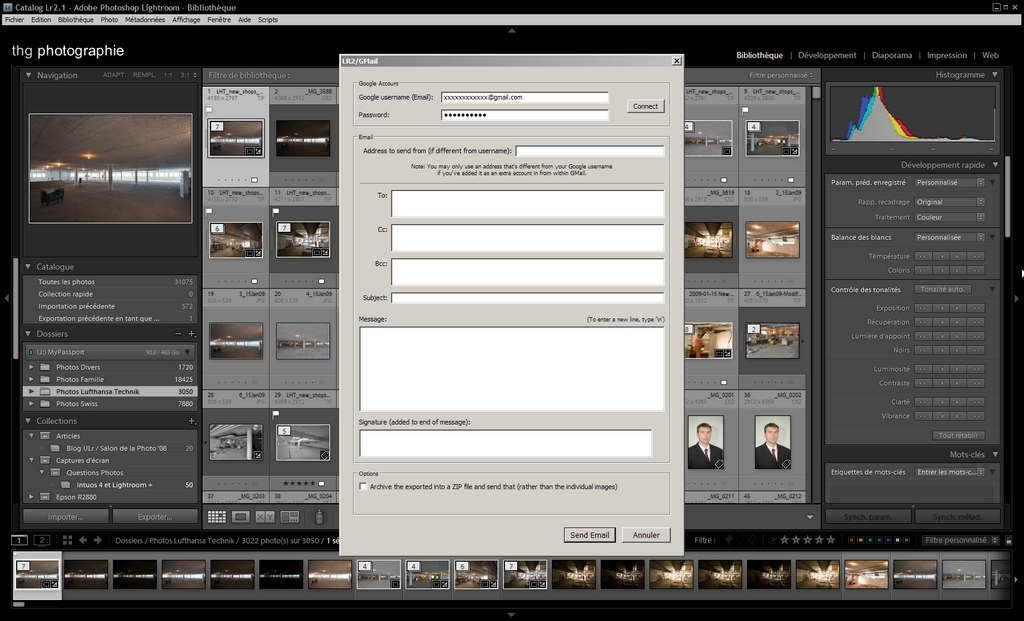1024x621 pixels.
Task: Toggle flag on grid cell 29
Action: click(276, 413)
